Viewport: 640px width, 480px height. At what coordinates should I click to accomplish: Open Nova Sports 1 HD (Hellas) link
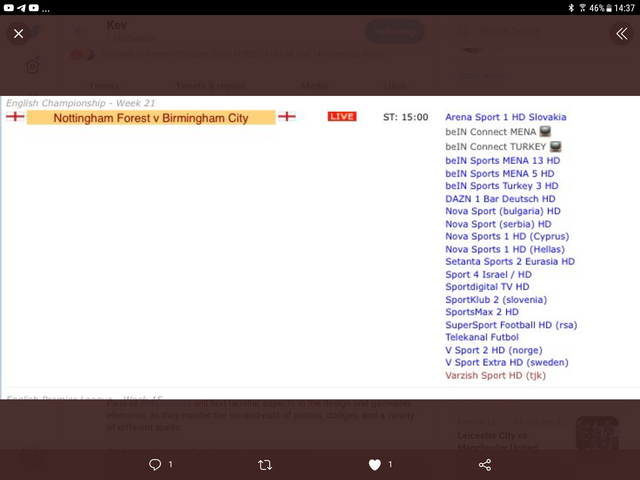click(505, 249)
